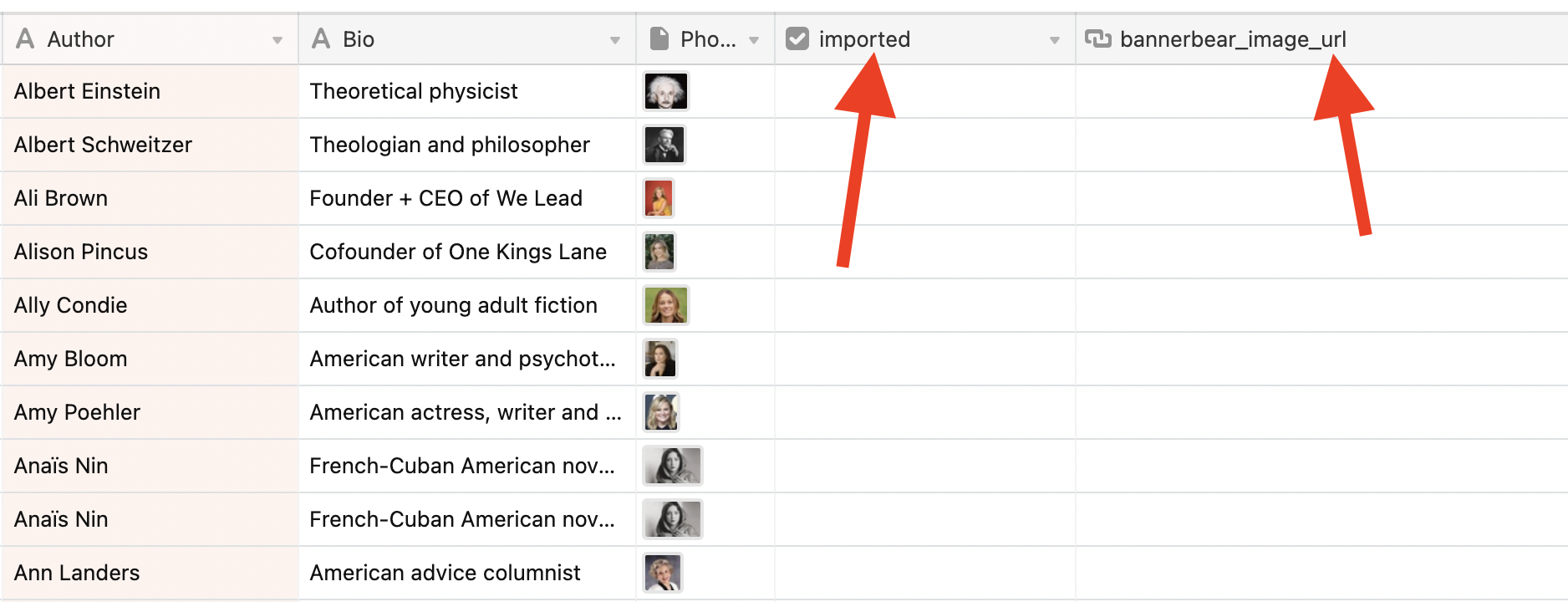Open the Author column dropdown arrow
Image resolution: width=1568 pixels, height=602 pixels.
pos(277,40)
